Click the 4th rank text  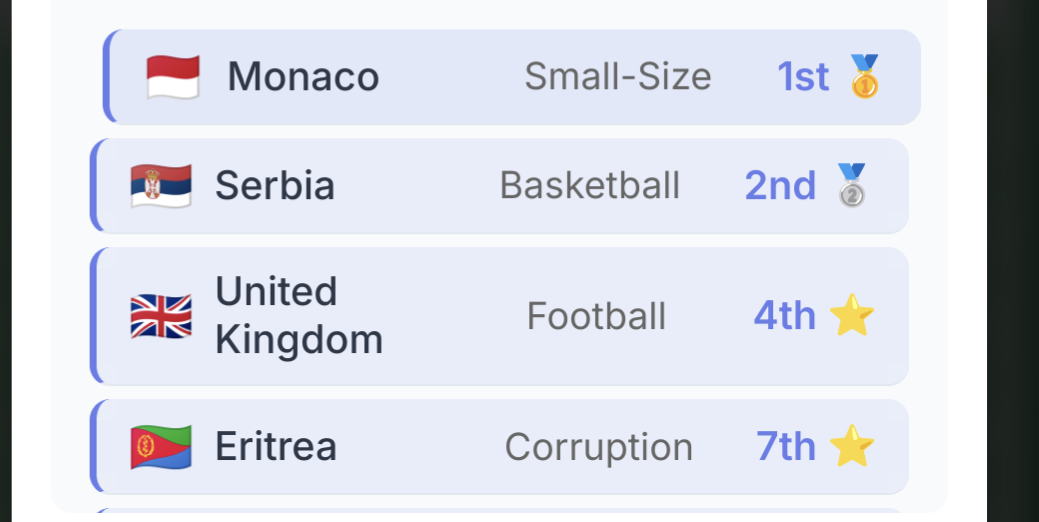coord(785,316)
